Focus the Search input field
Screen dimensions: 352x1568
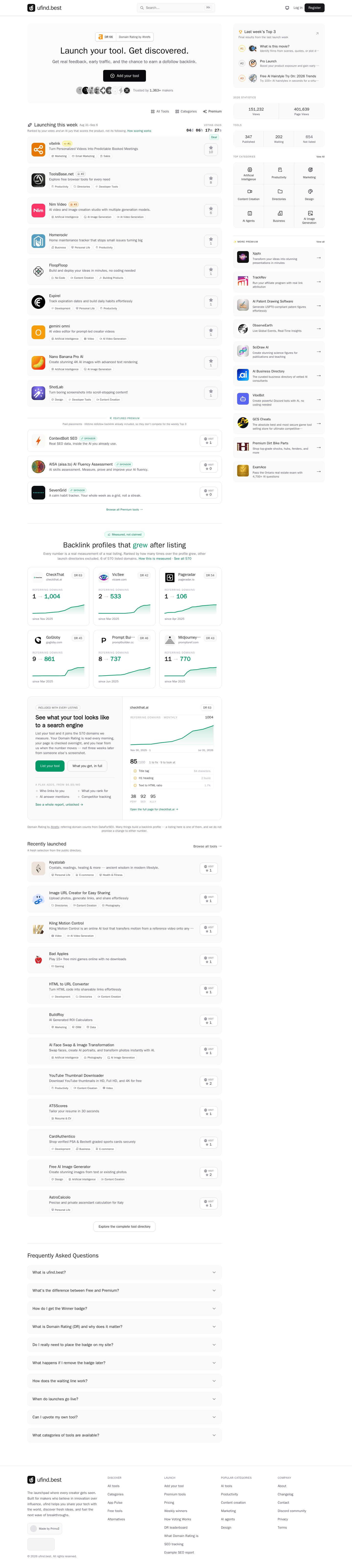click(176, 8)
